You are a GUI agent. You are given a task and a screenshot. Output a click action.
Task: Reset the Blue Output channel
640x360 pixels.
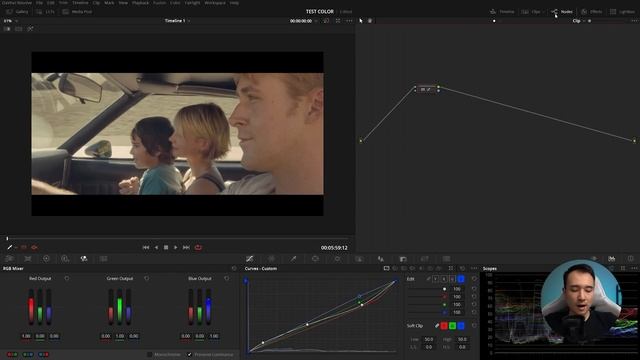pyautogui.click(x=227, y=278)
